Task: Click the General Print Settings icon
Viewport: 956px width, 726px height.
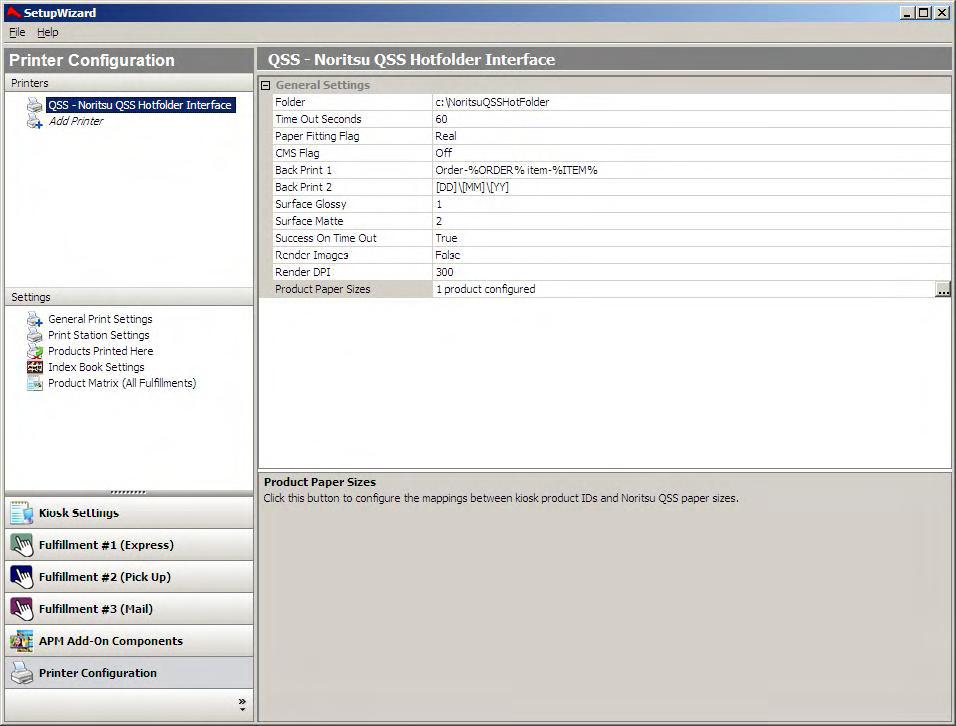Action: click(x=35, y=319)
